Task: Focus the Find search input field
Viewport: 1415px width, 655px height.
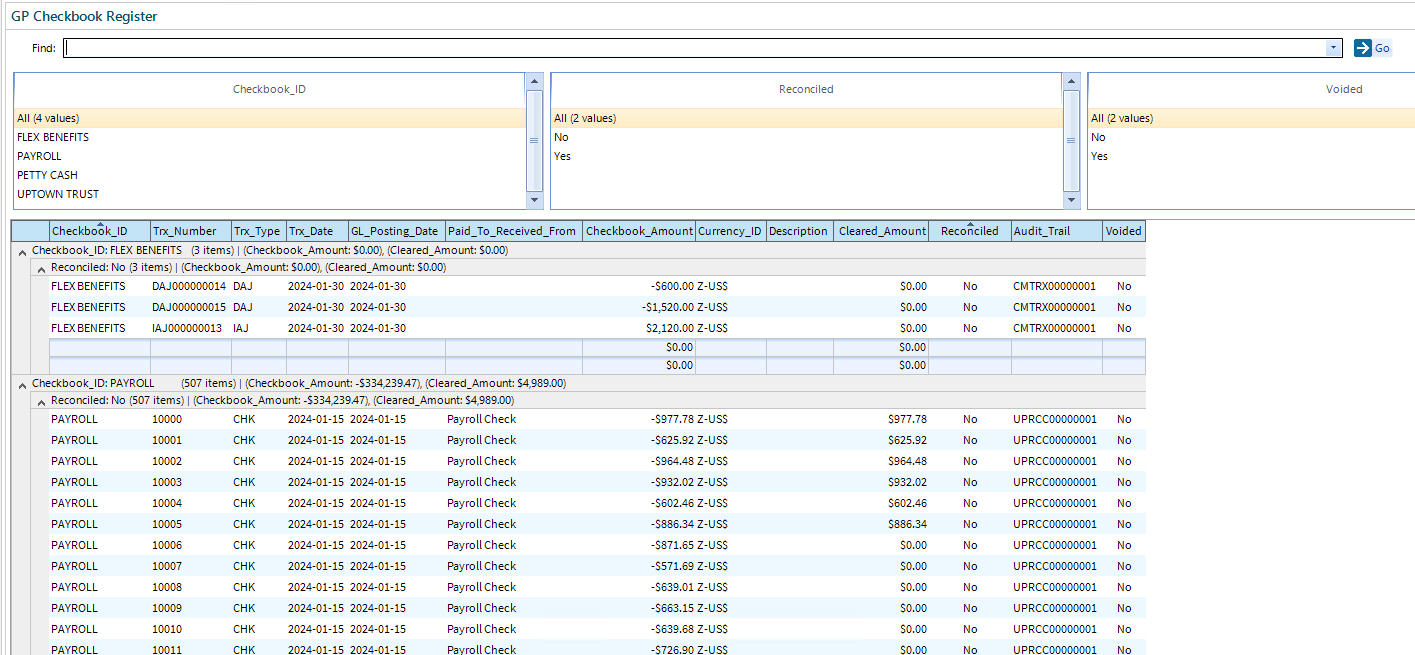Action: 695,48
